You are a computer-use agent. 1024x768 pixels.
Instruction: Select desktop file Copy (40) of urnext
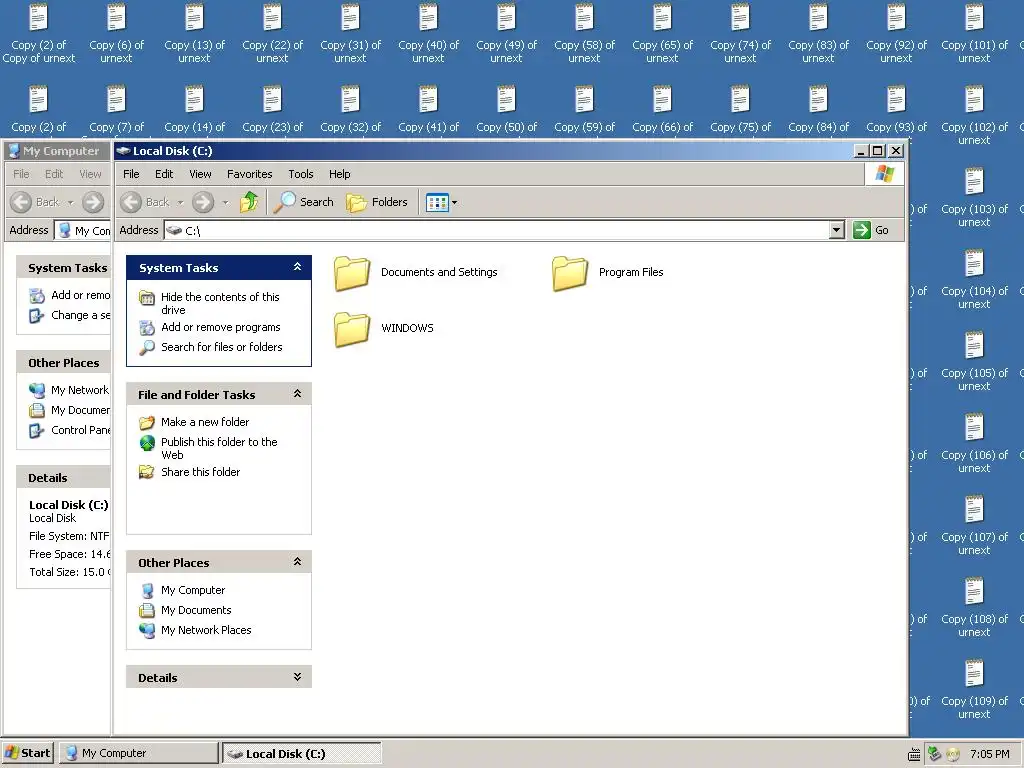point(428,33)
